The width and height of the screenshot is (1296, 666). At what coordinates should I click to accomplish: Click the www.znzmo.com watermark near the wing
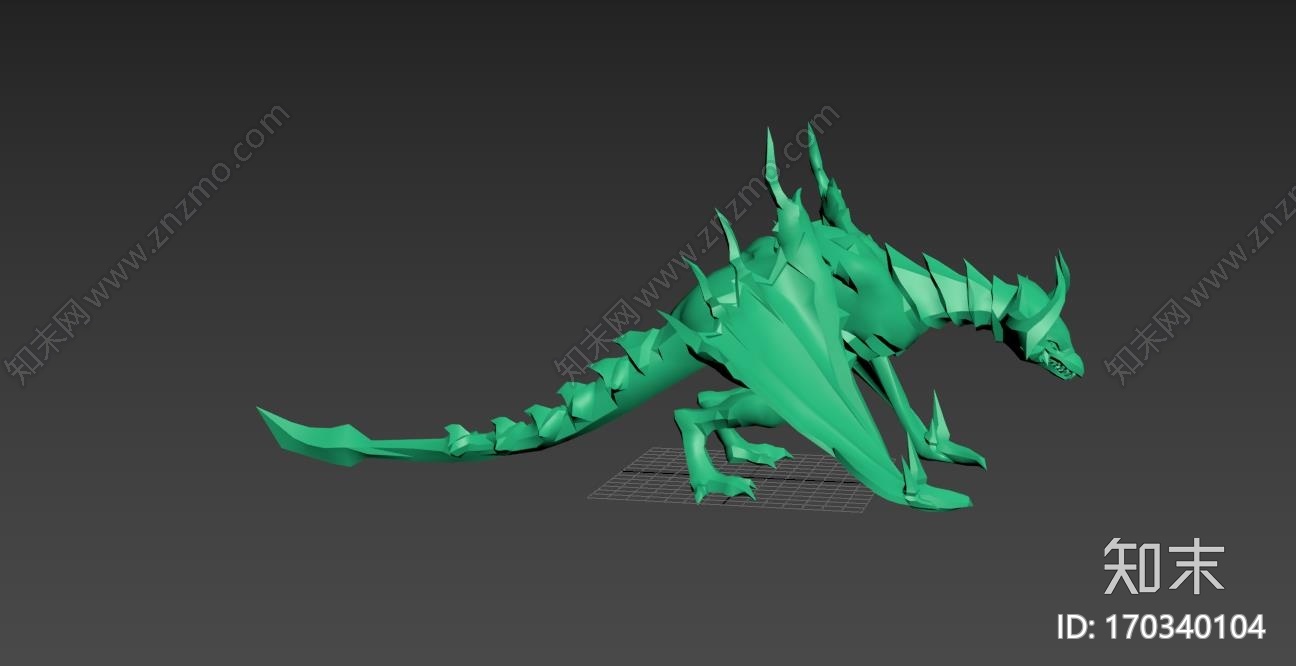700,250
